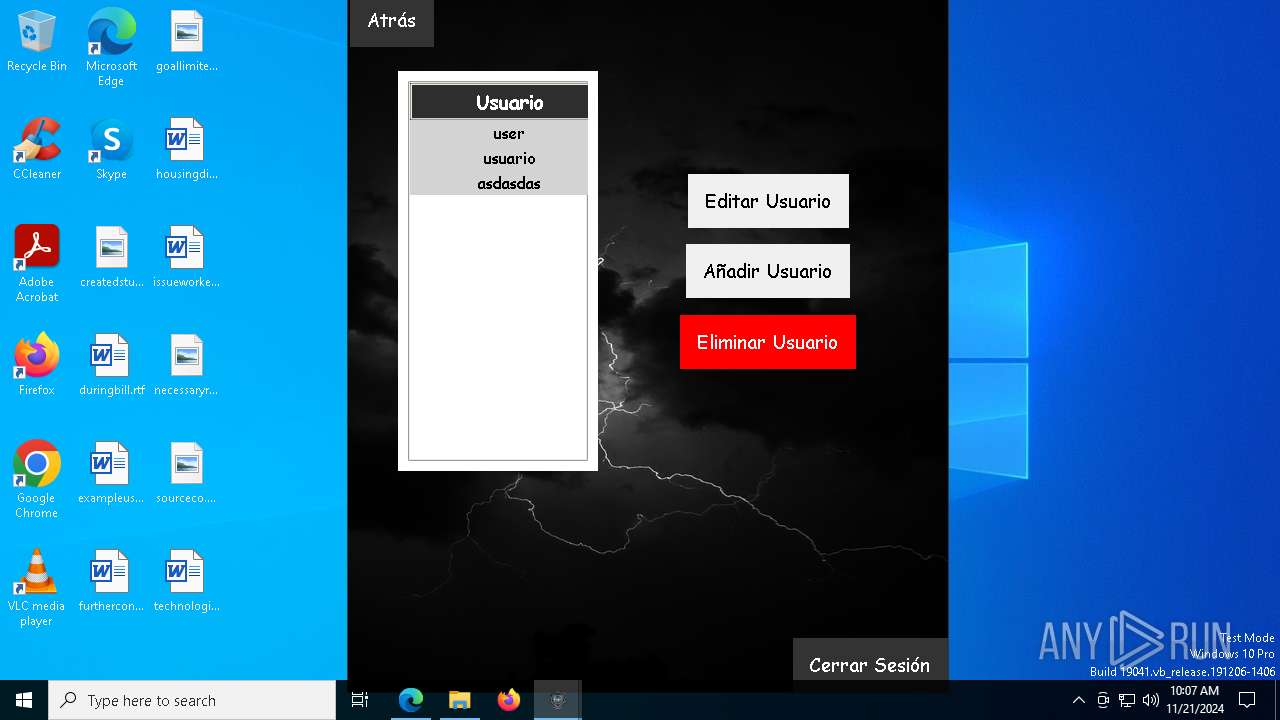Open Google Chrome desktop shortcut
Image resolution: width=1280 pixels, height=720 pixels.
(37, 480)
